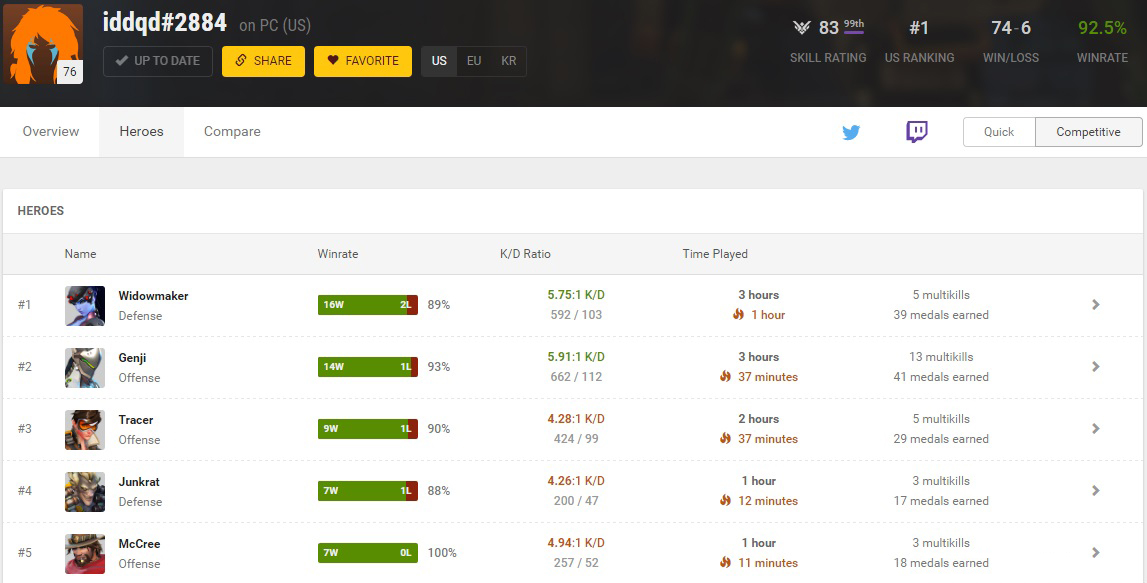Click the yellow Share button
This screenshot has width=1147, height=583.
[263, 61]
